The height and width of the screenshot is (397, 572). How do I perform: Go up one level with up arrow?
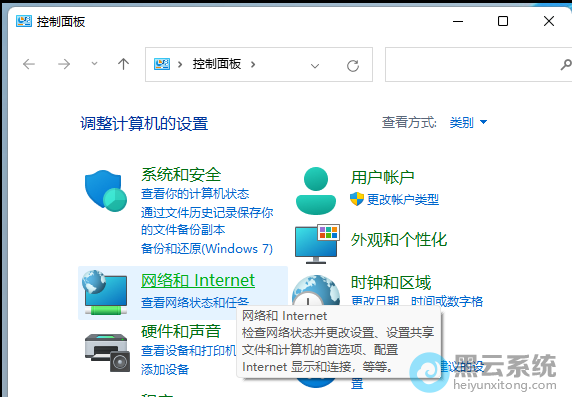[123, 64]
